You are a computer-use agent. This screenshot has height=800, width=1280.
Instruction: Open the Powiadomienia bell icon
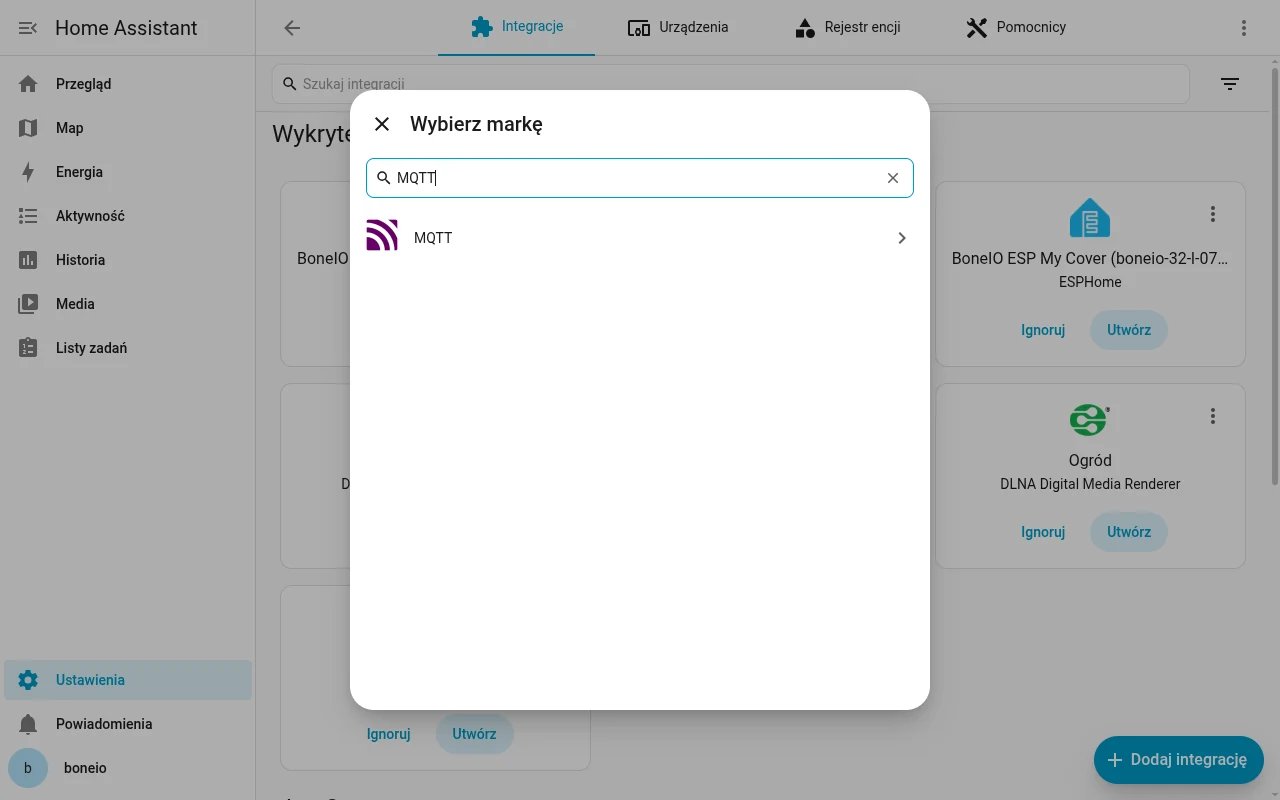pyautogui.click(x=28, y=724)
